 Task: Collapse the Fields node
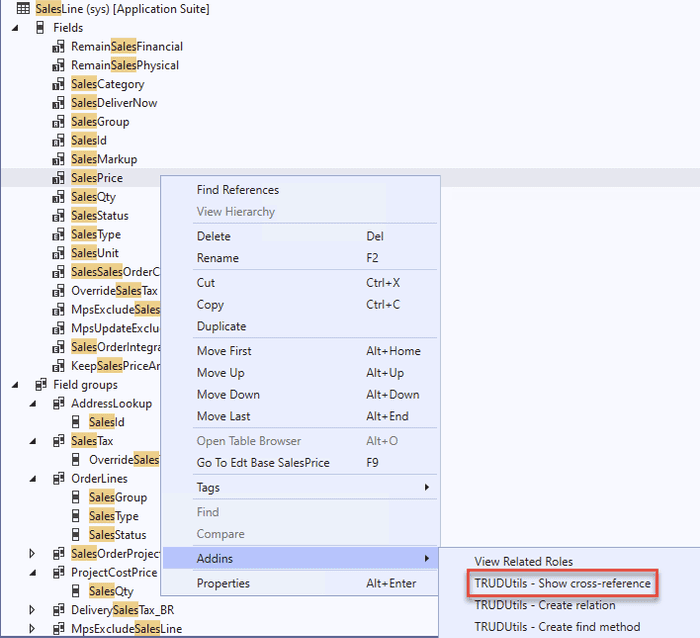click(15, 28)
